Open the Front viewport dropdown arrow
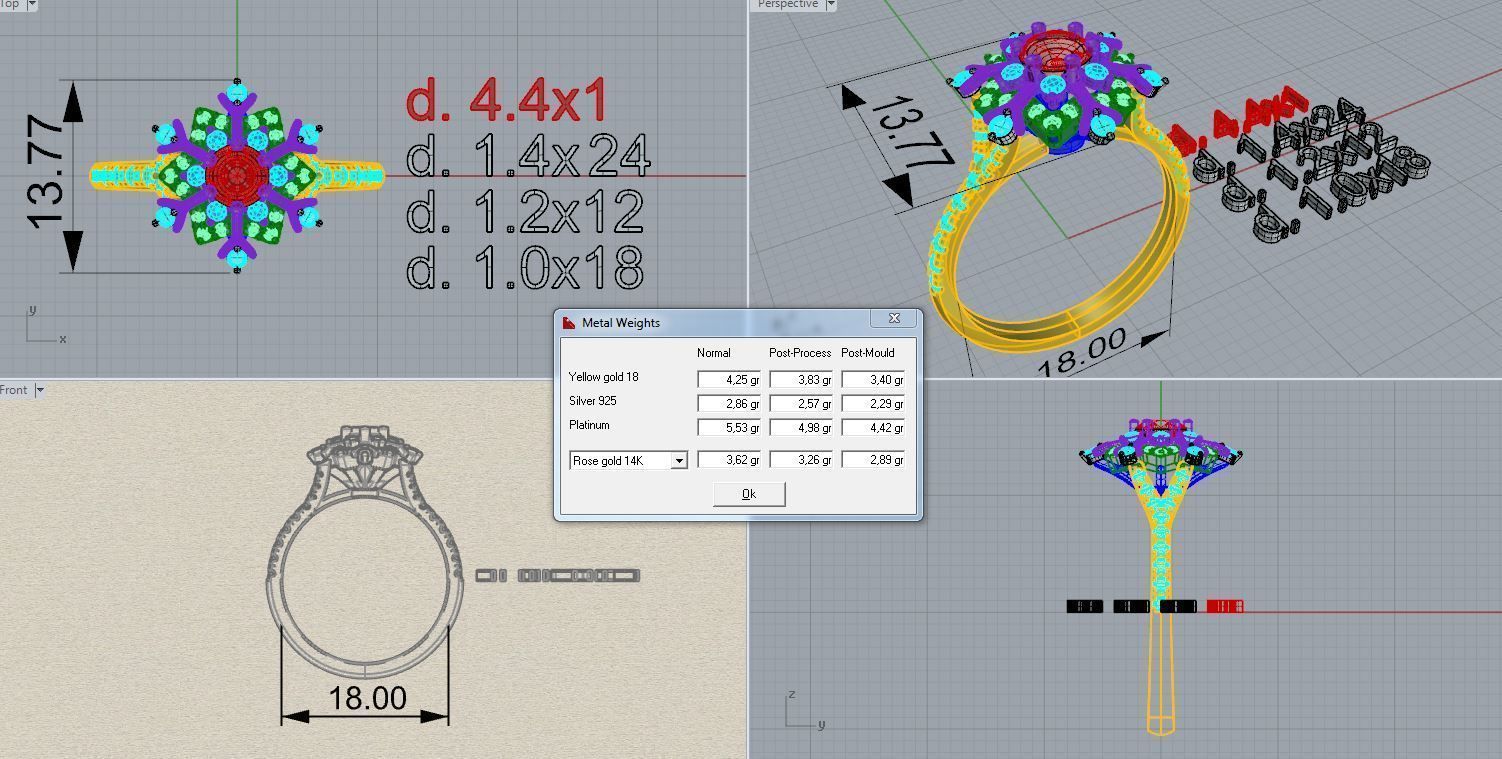This screenshot has height=759, width=1502. [40, 390]
